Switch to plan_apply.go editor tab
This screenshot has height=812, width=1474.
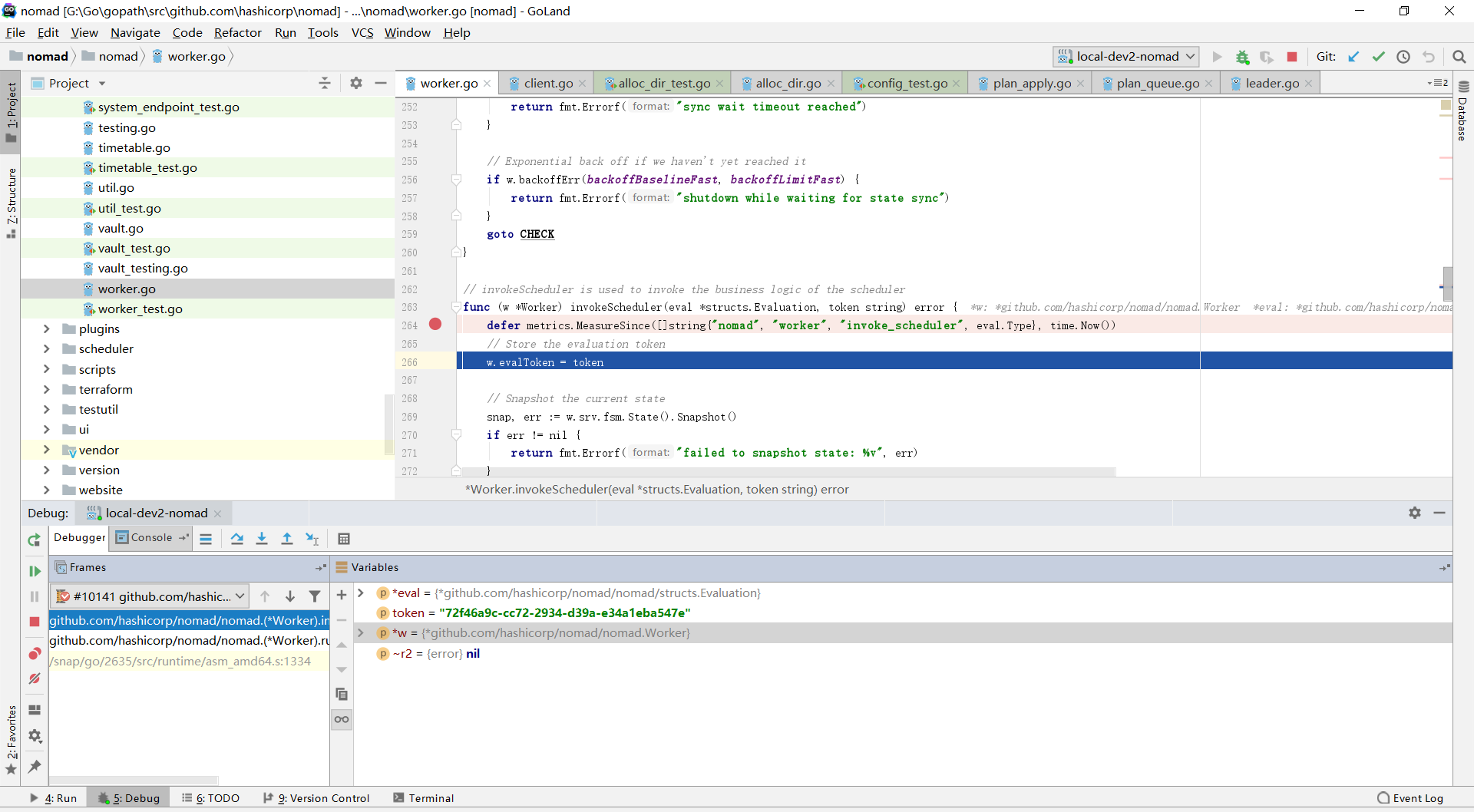[x=1031, y=83]
